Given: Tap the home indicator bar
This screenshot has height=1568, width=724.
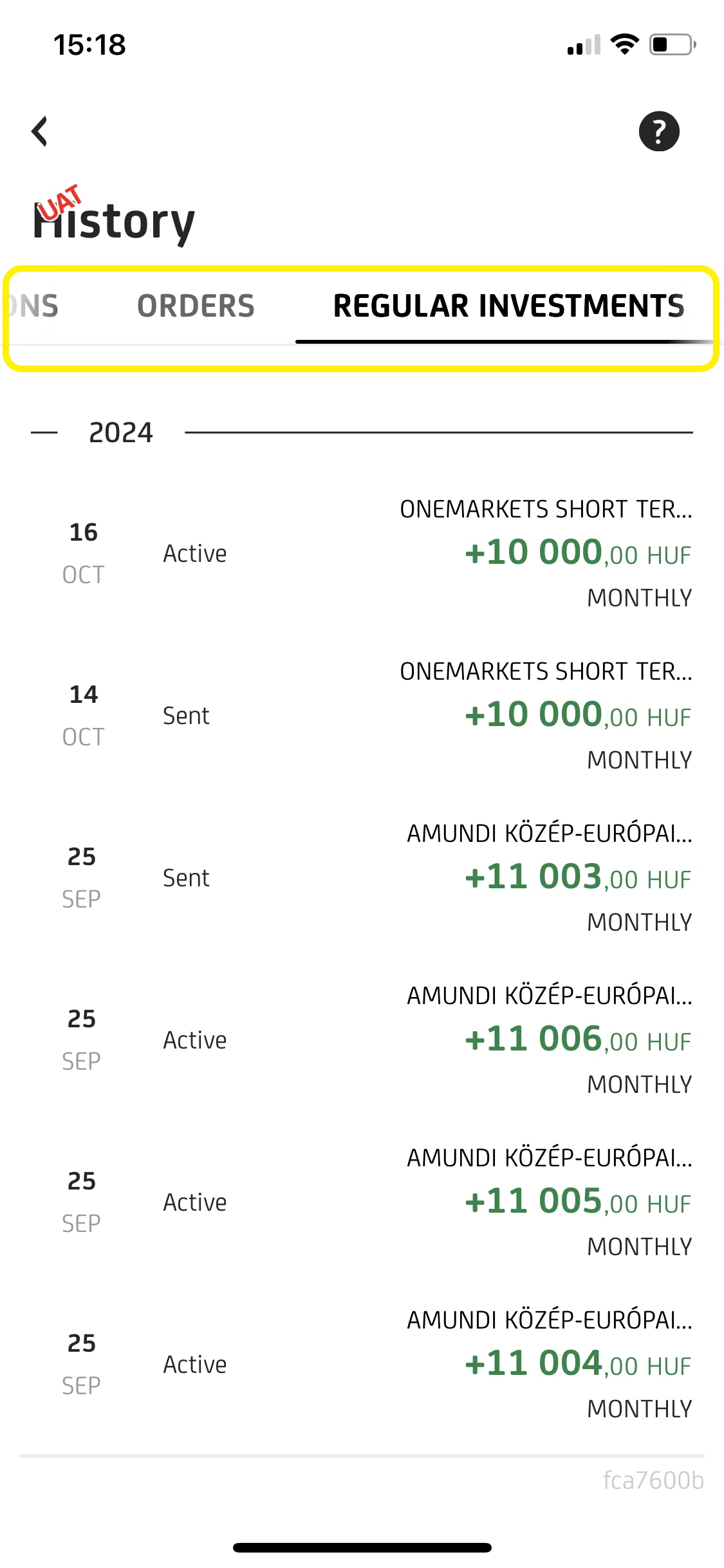Looking at the screenshot, I should tap(362, 1547).
